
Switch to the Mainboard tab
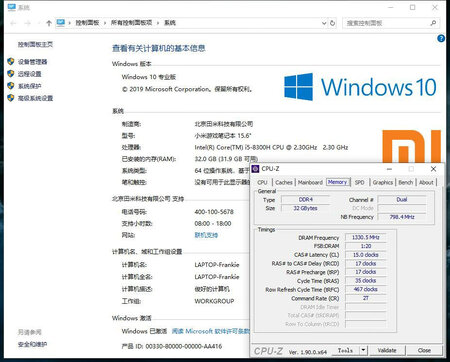(310, 182)
